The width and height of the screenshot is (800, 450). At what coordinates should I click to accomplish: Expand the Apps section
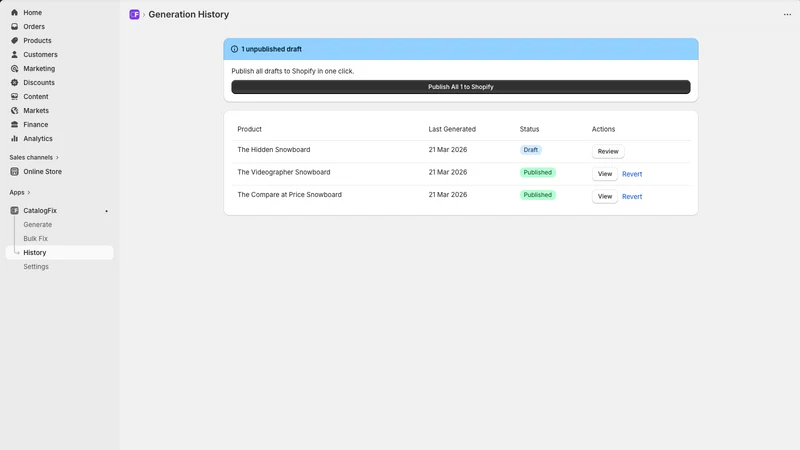click(20, 192)
